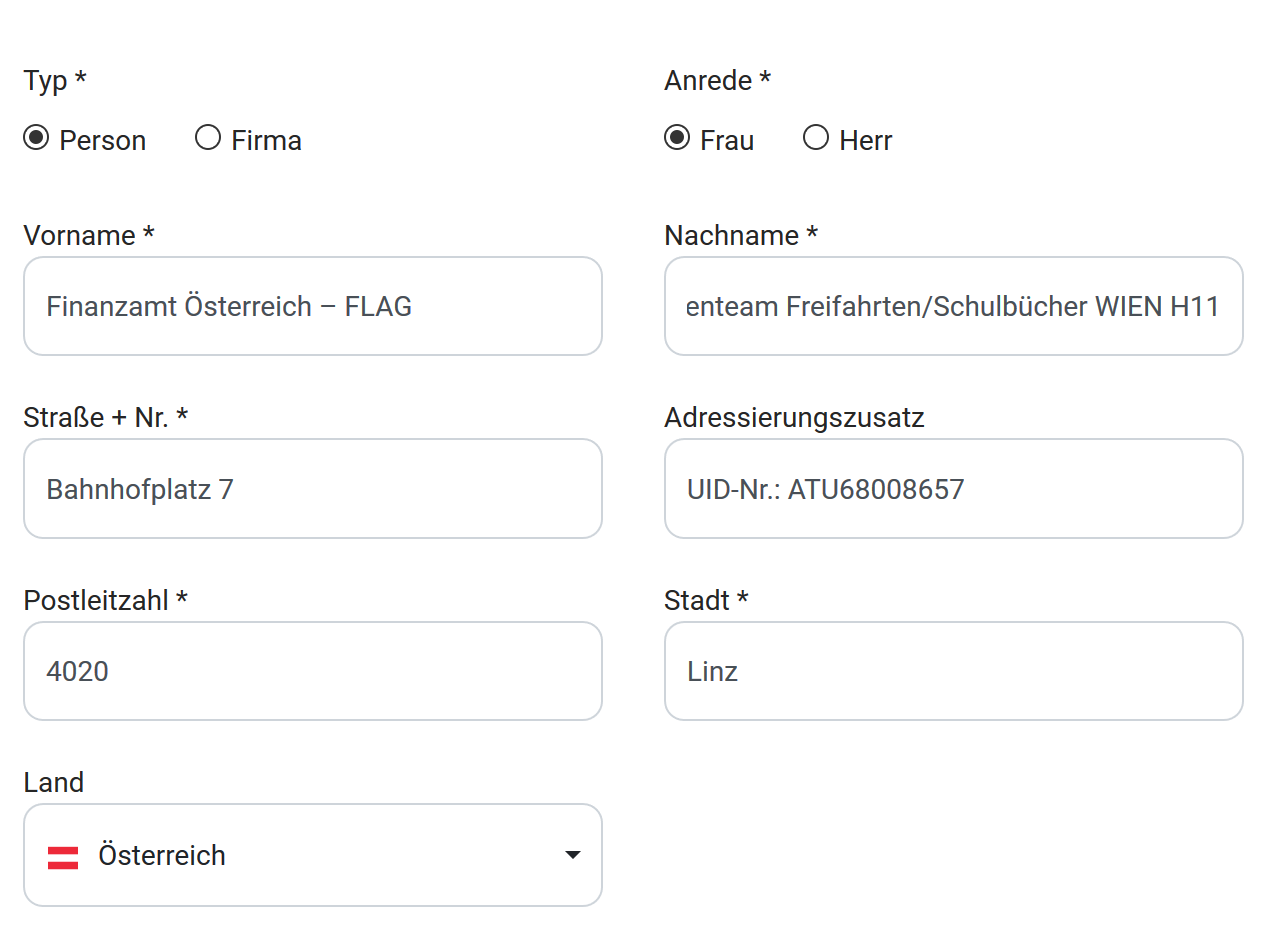Click the Austrian flag icon
The width and height of the screenshot is (1274, 934).
pyautogui.click(x=63, y=856)
